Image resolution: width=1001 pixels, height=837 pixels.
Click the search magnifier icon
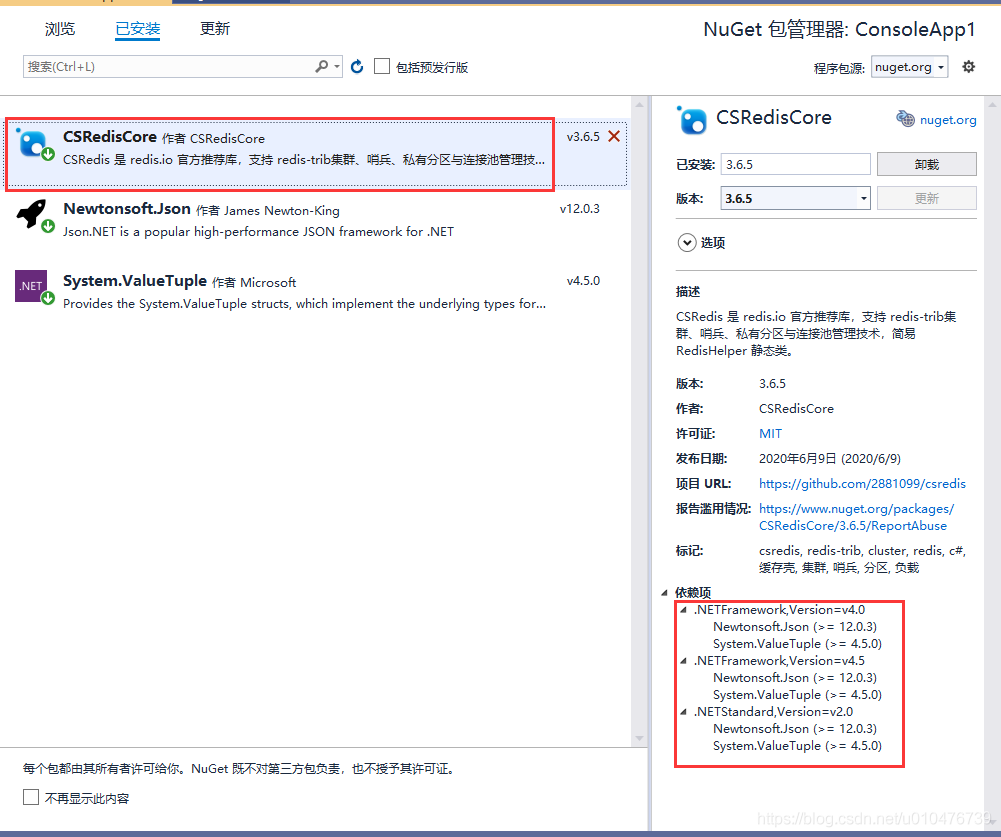click(322, 66)
